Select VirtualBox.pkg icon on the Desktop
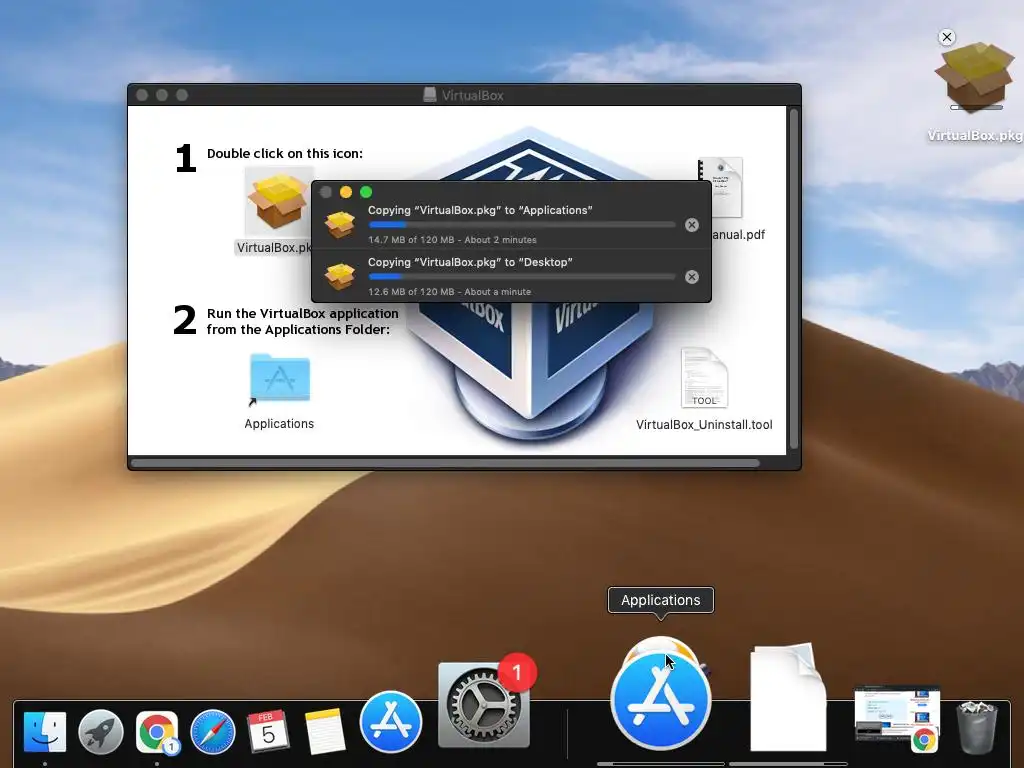 [x=976, y=77]
